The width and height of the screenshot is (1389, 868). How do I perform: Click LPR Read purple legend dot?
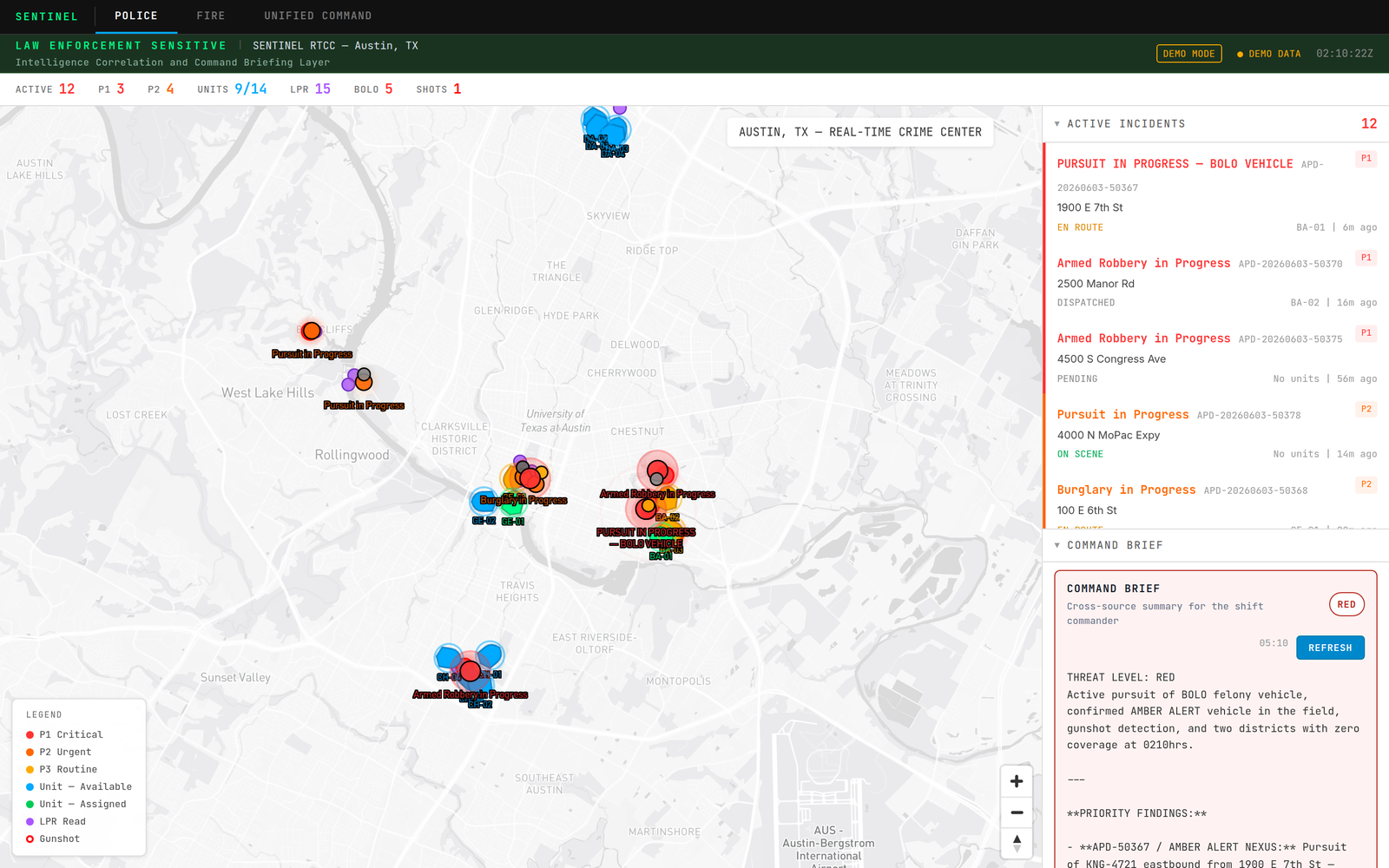point(30,821)
